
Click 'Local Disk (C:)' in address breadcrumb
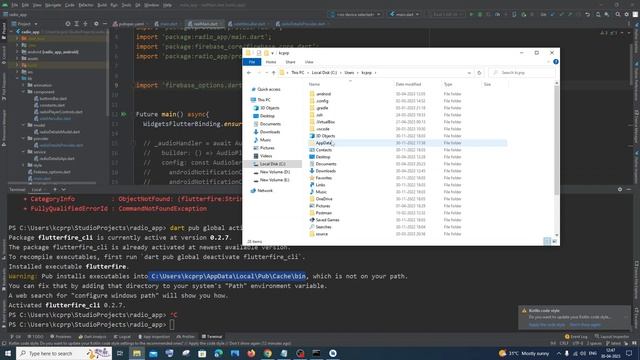click(x=324, y=73)
